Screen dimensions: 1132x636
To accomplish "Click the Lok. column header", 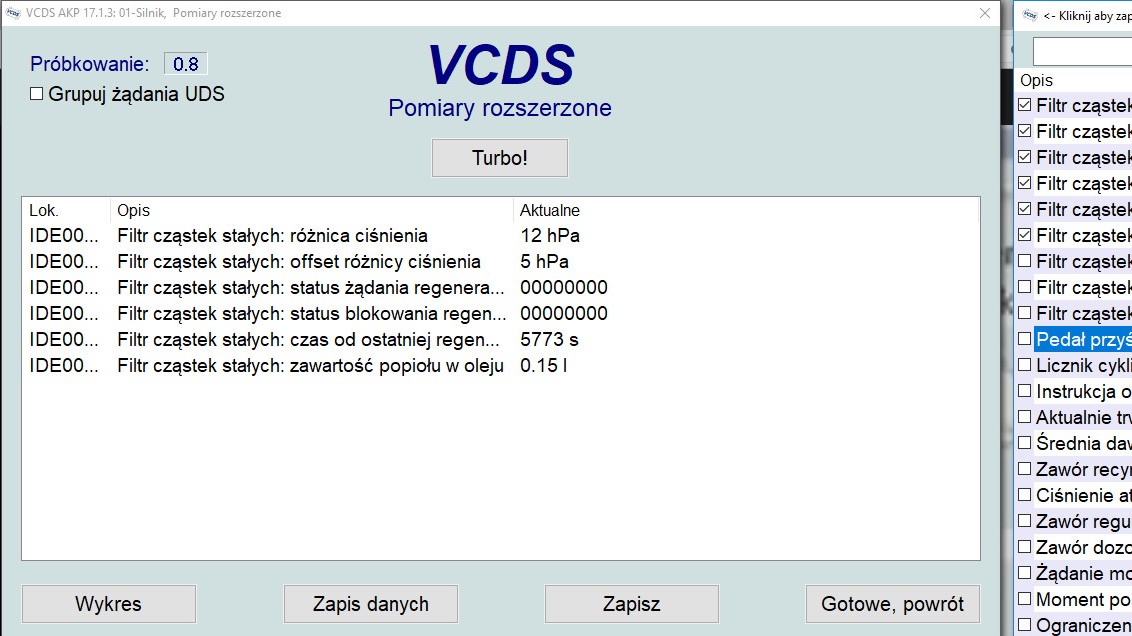I will click(x=44, y=211).
